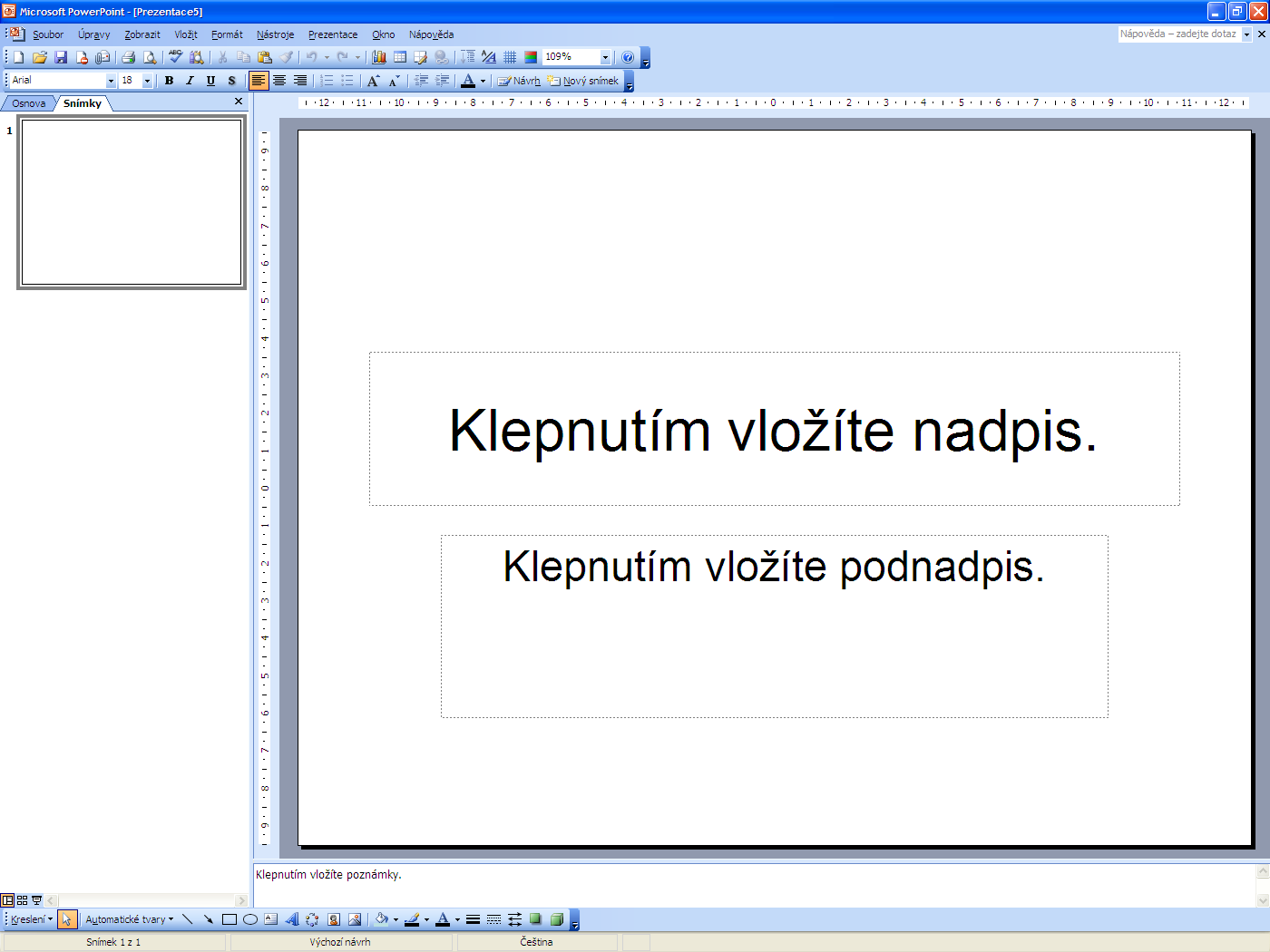Insert a text box
1270x952 pixels.
(x=271, y=919)
